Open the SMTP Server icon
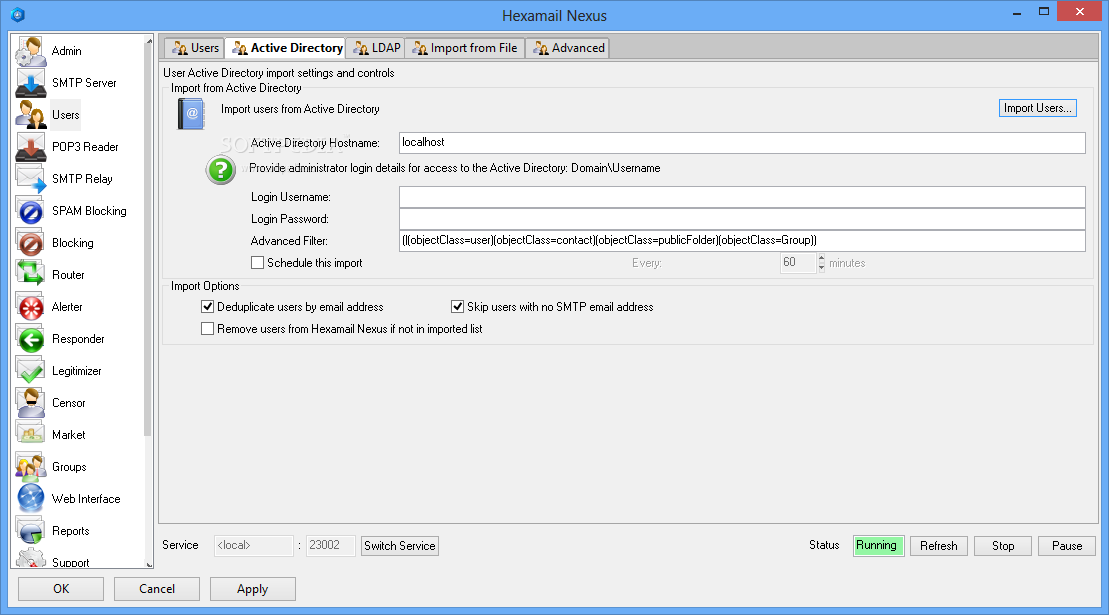 click(31, 83)
